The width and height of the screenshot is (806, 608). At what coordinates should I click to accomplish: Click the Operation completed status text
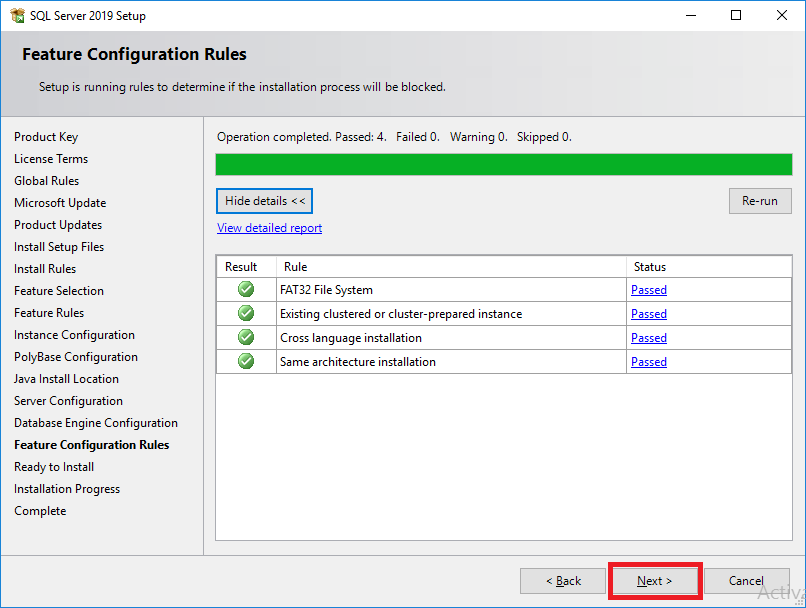coord(394,137)
